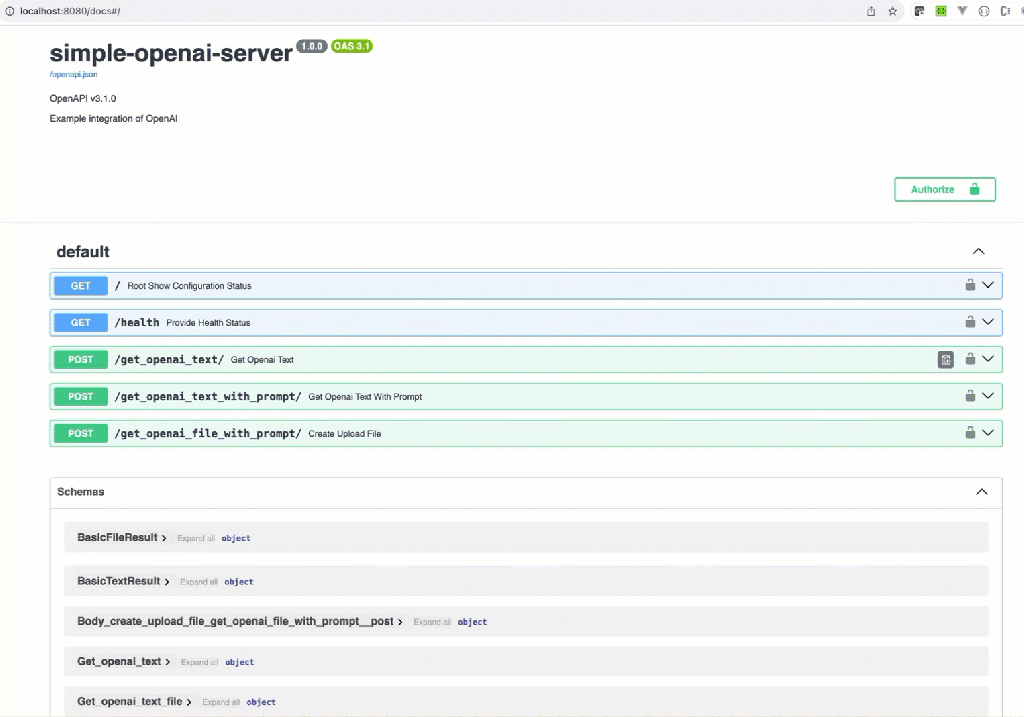Click the unlock icon on the /health endpoint

[x=970, y=322]
